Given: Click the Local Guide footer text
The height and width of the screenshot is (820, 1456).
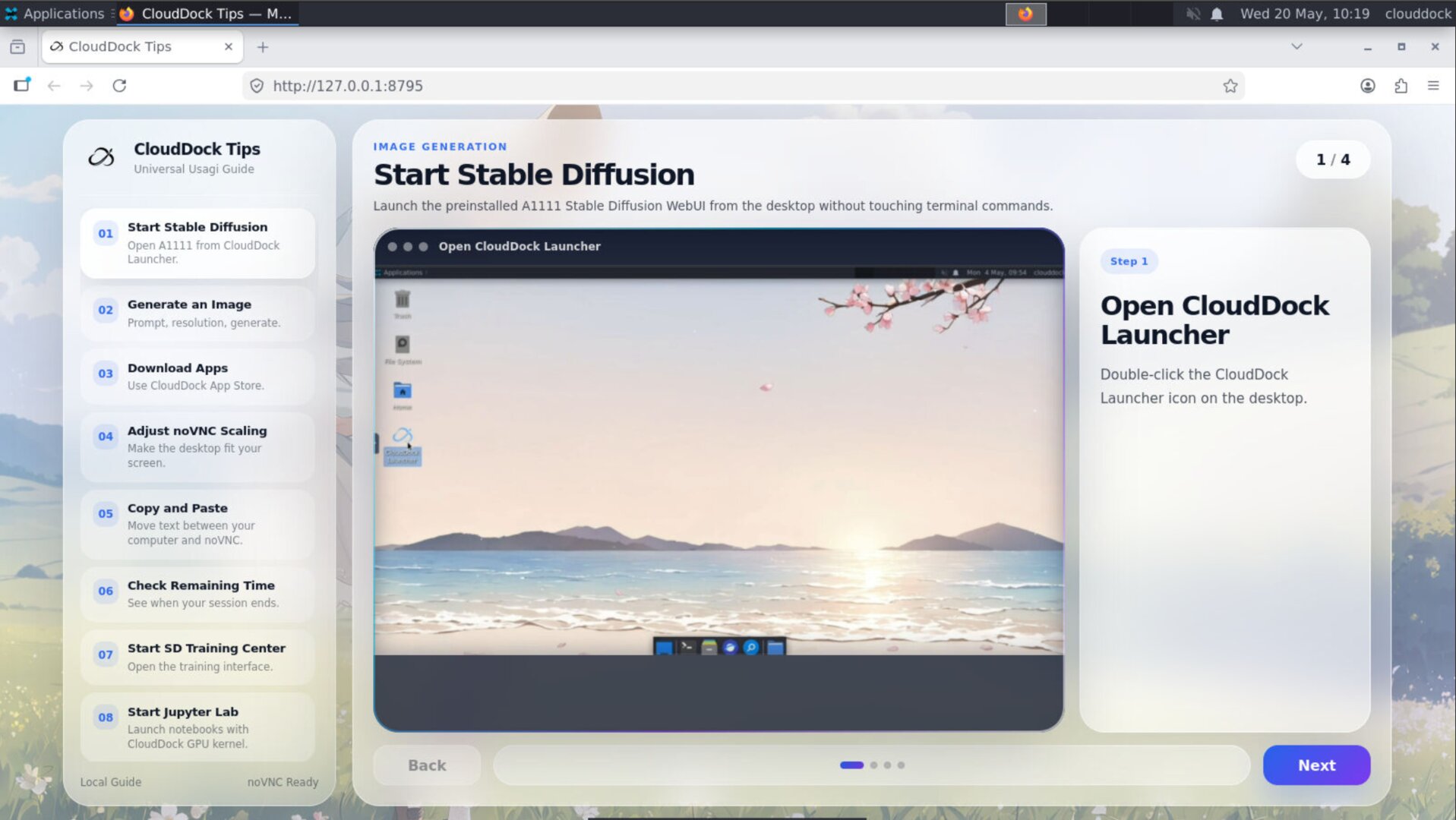Looking at the screenshot, I should point(111,782).
